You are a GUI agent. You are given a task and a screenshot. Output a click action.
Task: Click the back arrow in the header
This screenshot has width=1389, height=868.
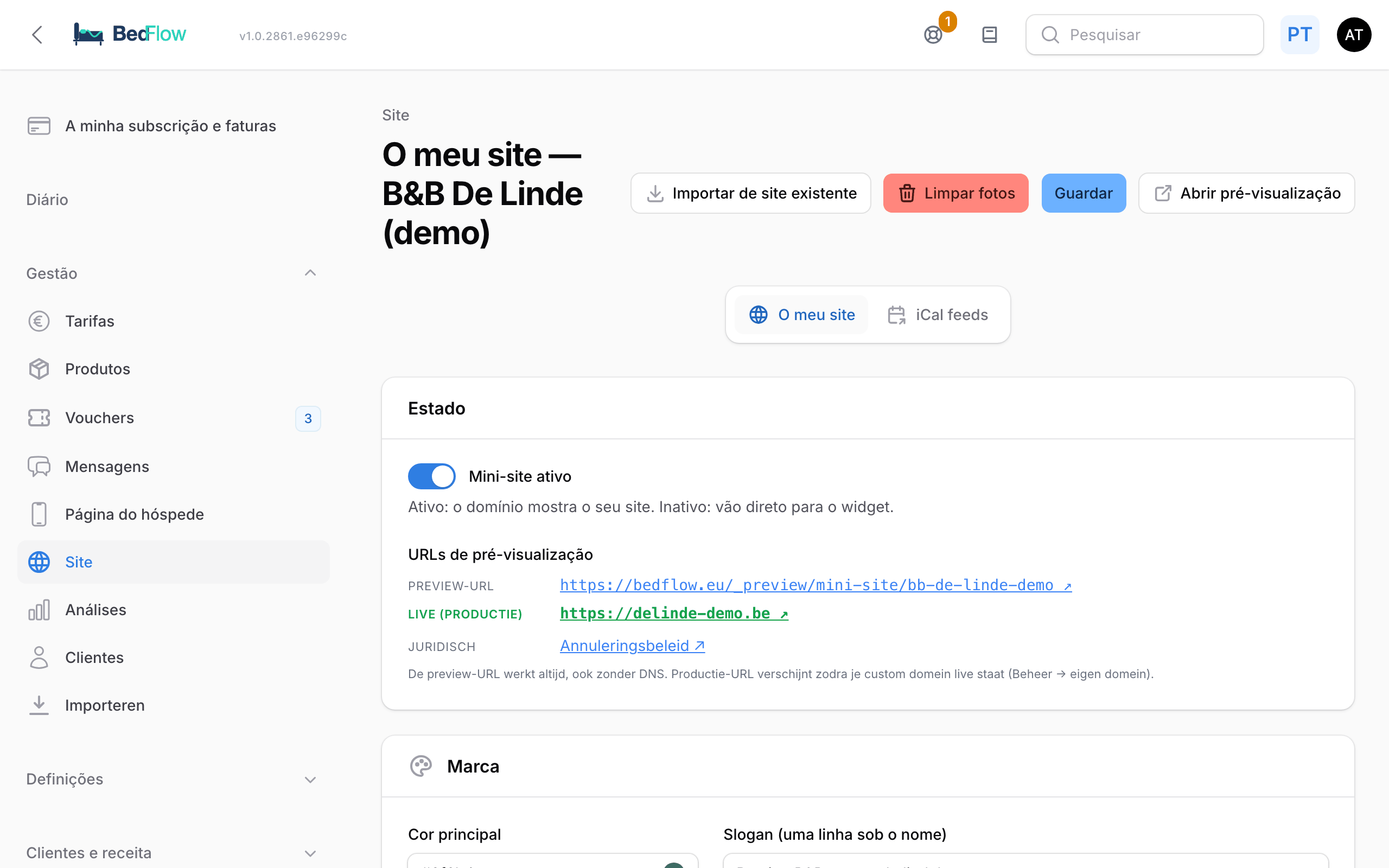click(37, 34)
